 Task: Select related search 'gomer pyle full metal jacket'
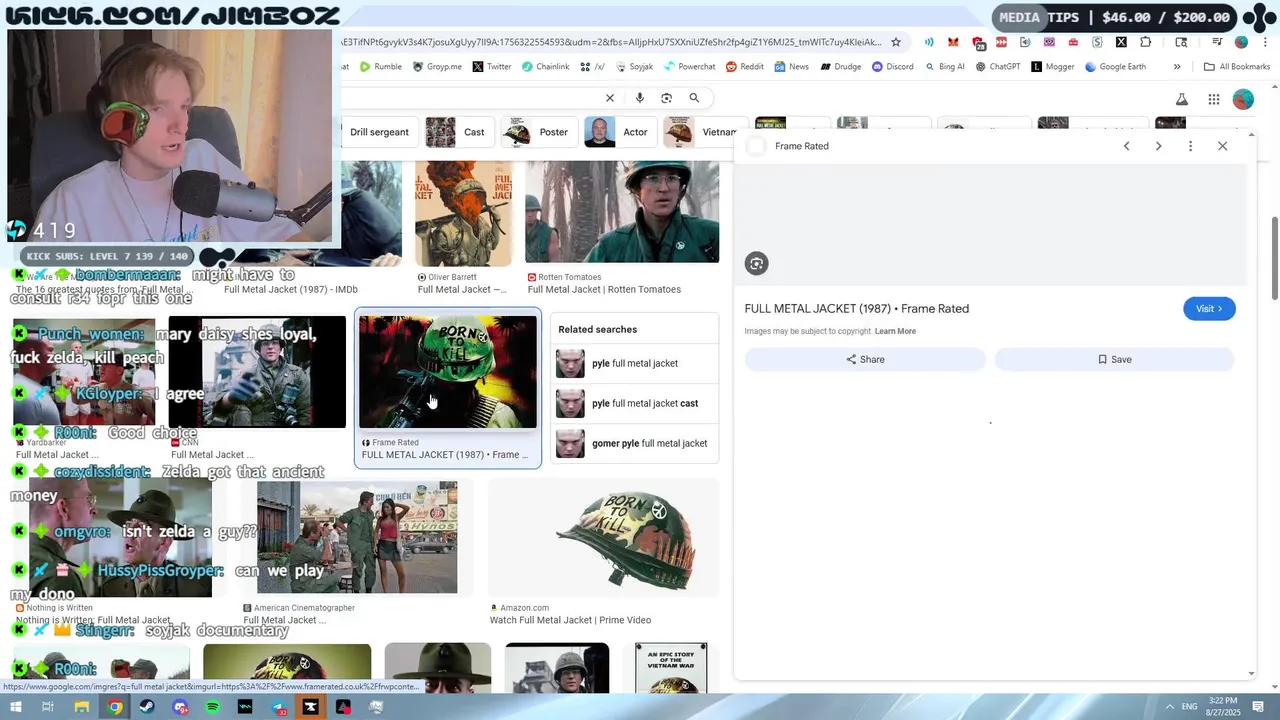(x=636, y=443)
